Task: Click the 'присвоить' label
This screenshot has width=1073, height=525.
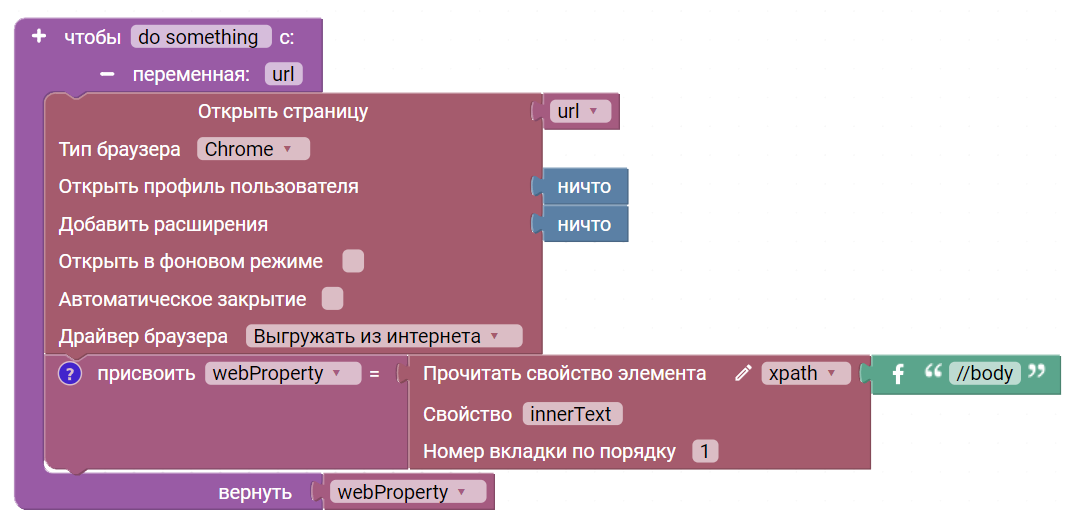Action: pyautogui.click(x=146, y=373)
